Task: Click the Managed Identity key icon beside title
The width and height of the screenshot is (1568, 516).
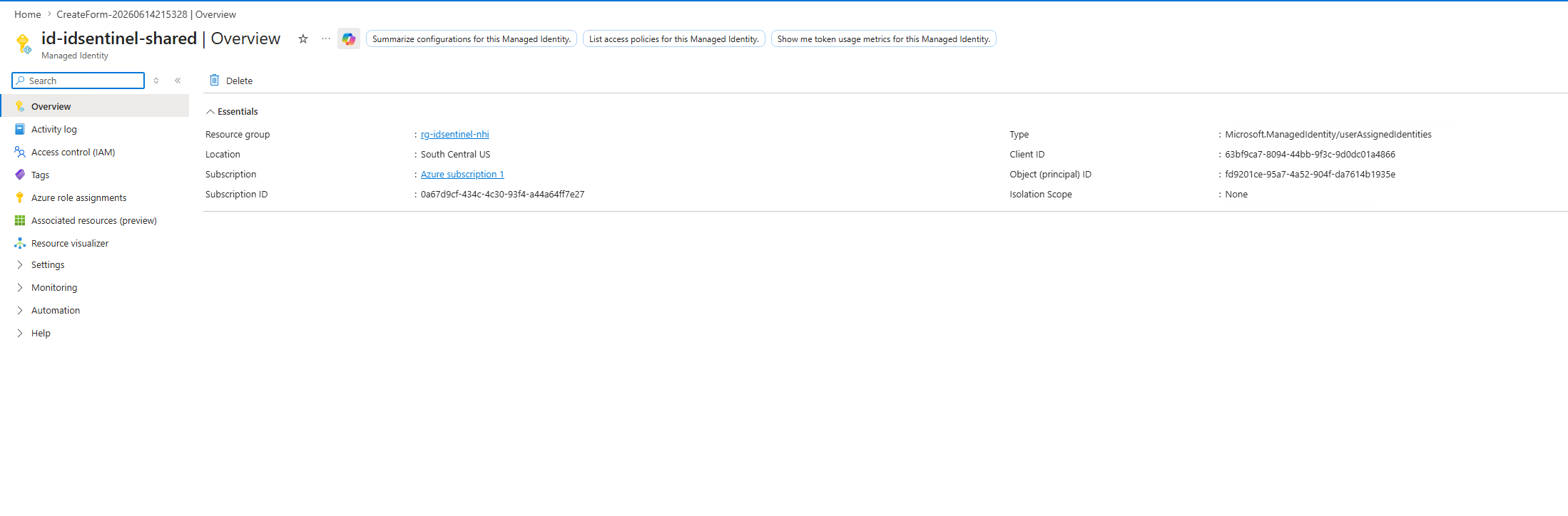Action: coord(24,44)
